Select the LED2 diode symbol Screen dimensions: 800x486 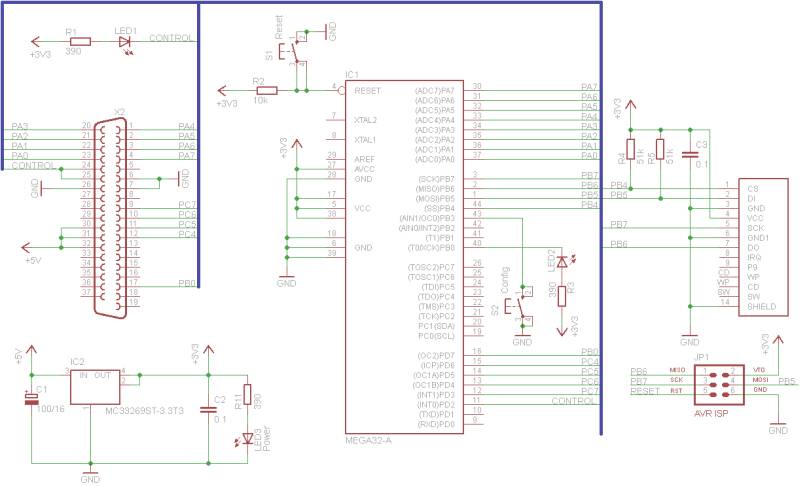pos(561,261)
